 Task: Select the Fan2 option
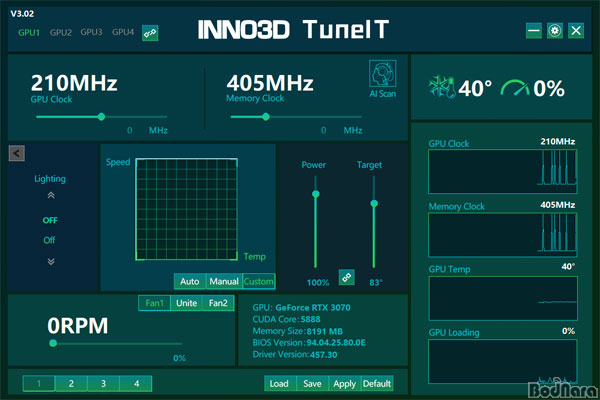tap(218, 303)
